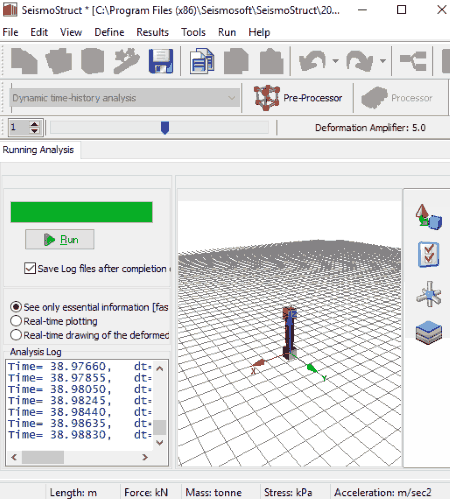Click the Time= 38.97660 log line
The width and height of the screenshot is (450, 499).
point(79,366)
